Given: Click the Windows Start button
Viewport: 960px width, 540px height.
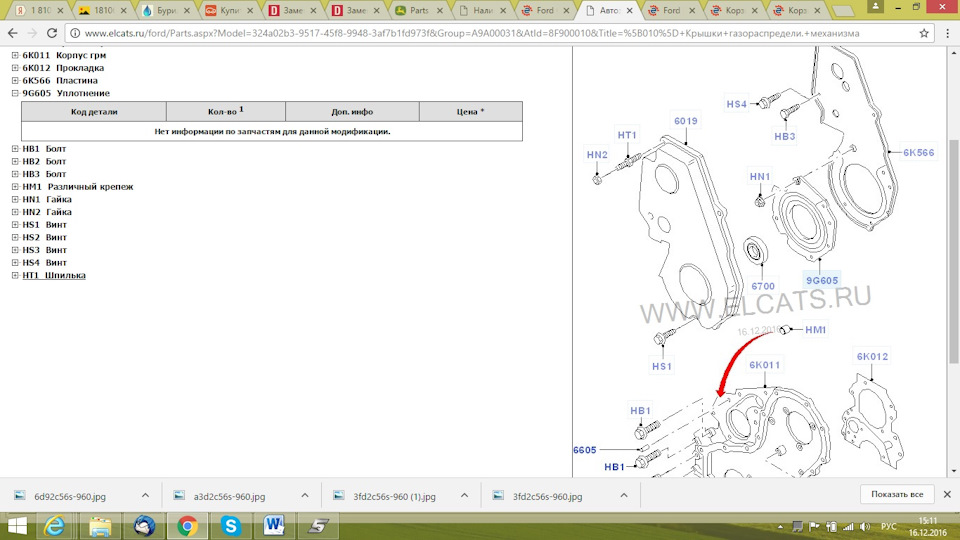Looking at the screenshot, I should point(17,525).
